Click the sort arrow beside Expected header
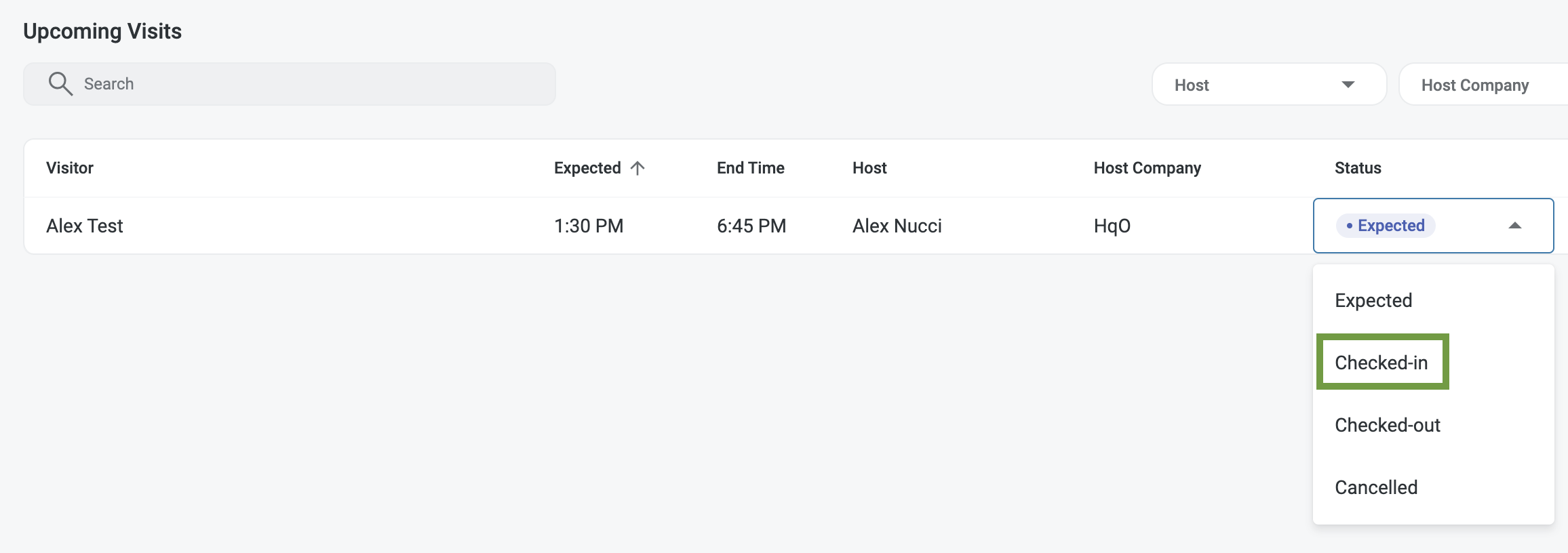The image size is (1568, 553). pyautogui.click(x=638, y=168)
